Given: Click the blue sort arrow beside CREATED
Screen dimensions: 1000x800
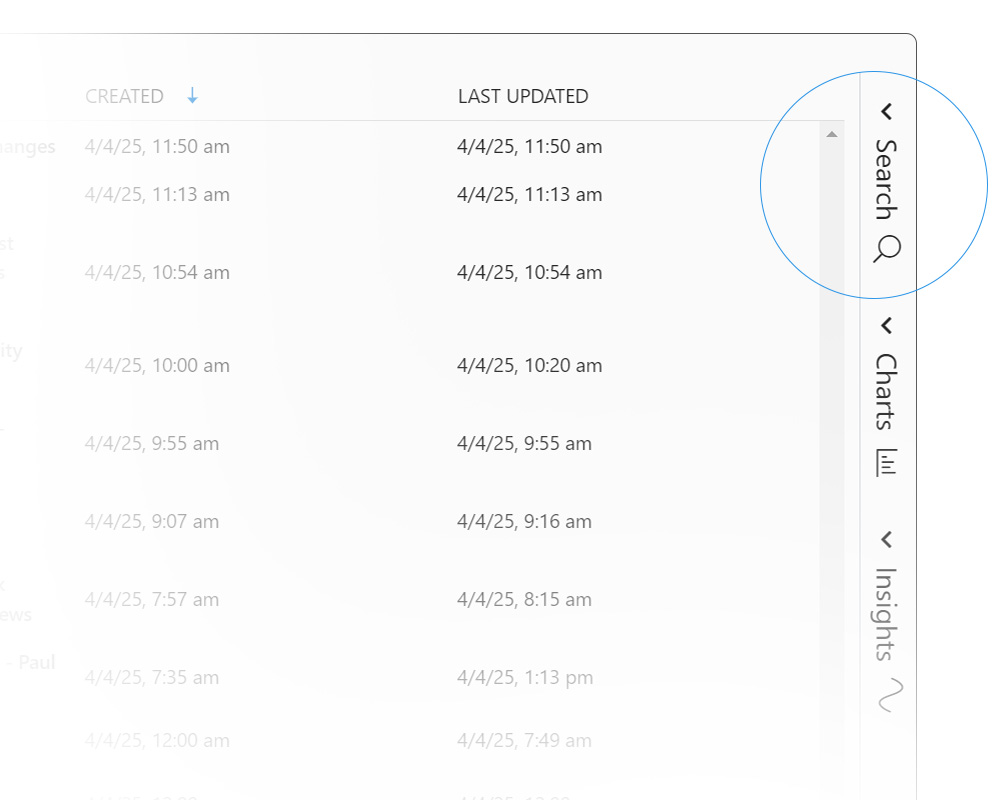Looking at the screenshot, I should pyautogui.click(x=193, y=96).
